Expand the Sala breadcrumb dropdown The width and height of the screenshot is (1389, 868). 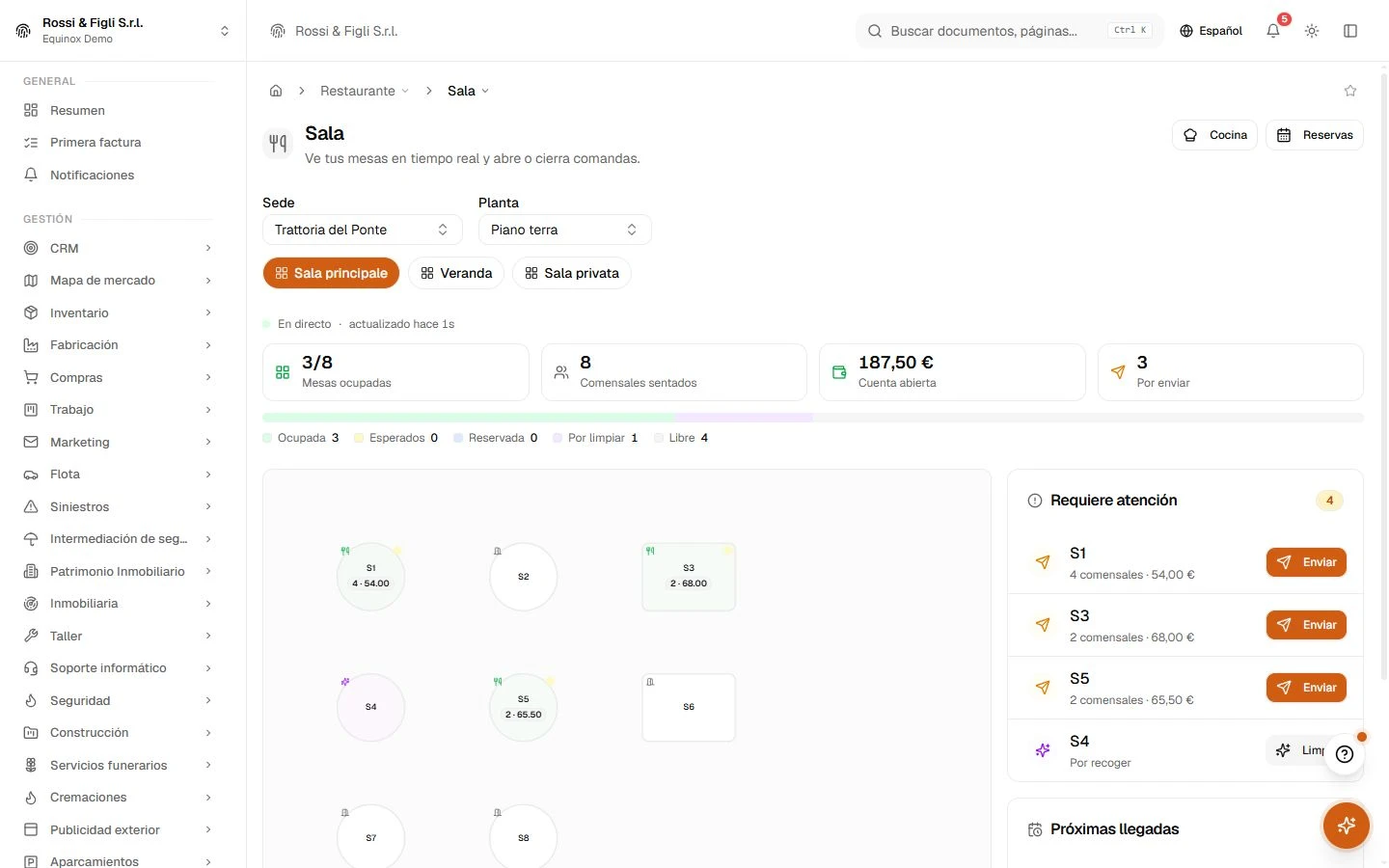tap(468, 91)
